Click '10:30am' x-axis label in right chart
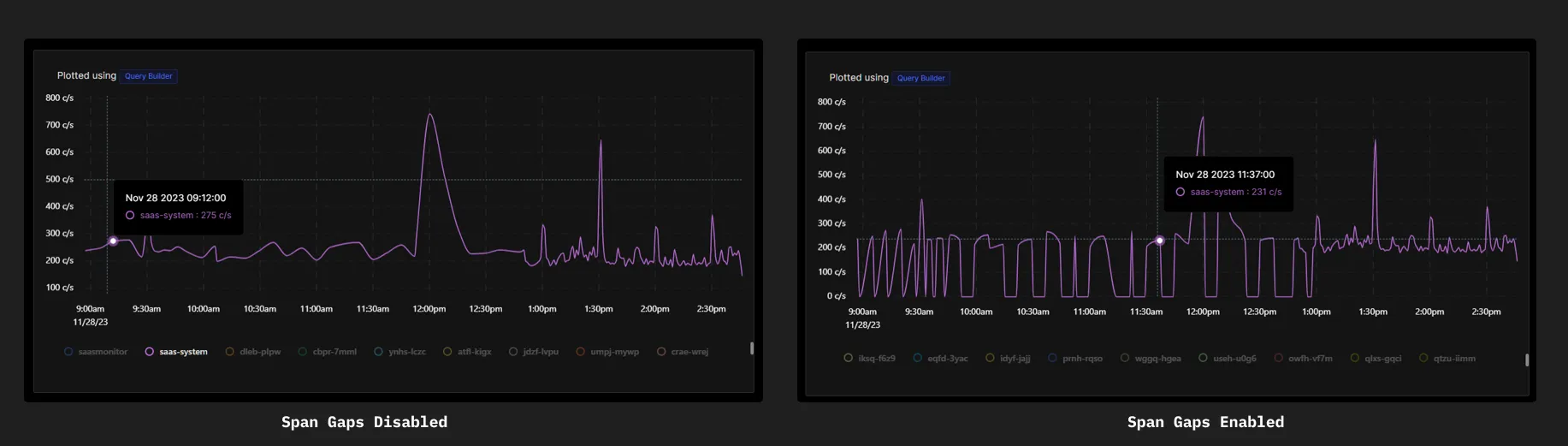Viewport: 1568px width, 446px height. pyautogui.click(x=1033, y=312)
